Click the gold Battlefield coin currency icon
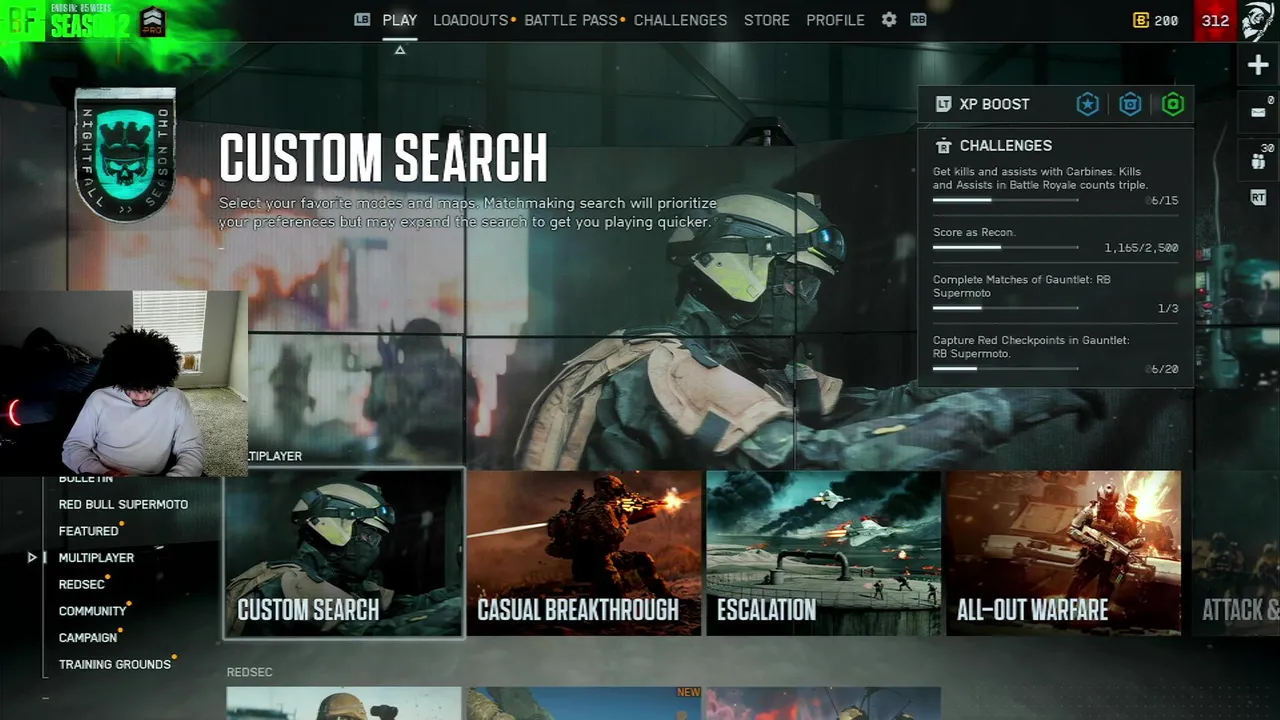 click(1141, 20)
